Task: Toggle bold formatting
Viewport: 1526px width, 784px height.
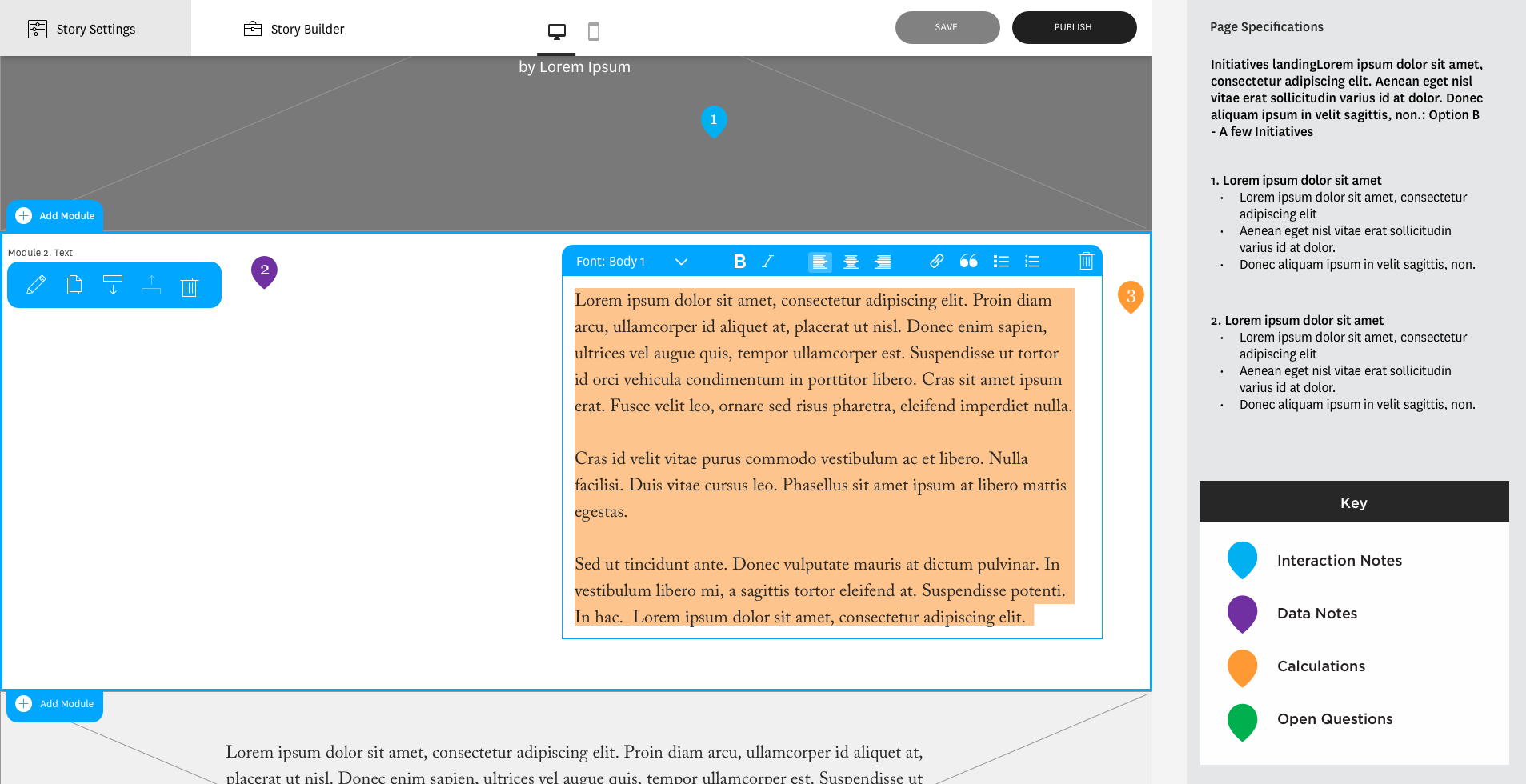Action: 739,262
